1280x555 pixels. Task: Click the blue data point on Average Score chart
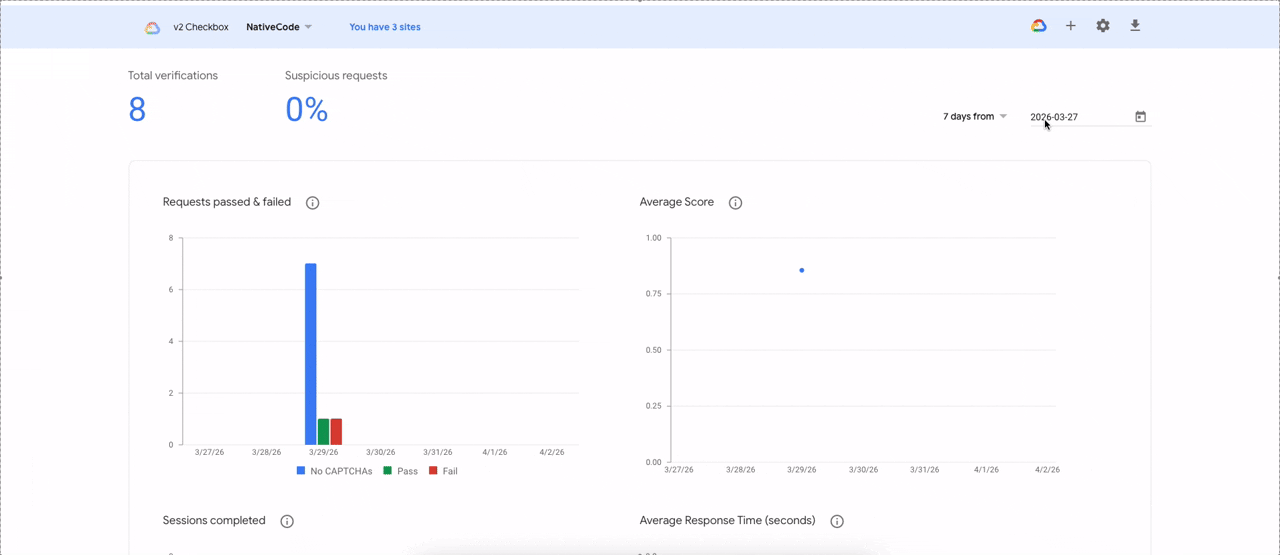pos(802,270)
